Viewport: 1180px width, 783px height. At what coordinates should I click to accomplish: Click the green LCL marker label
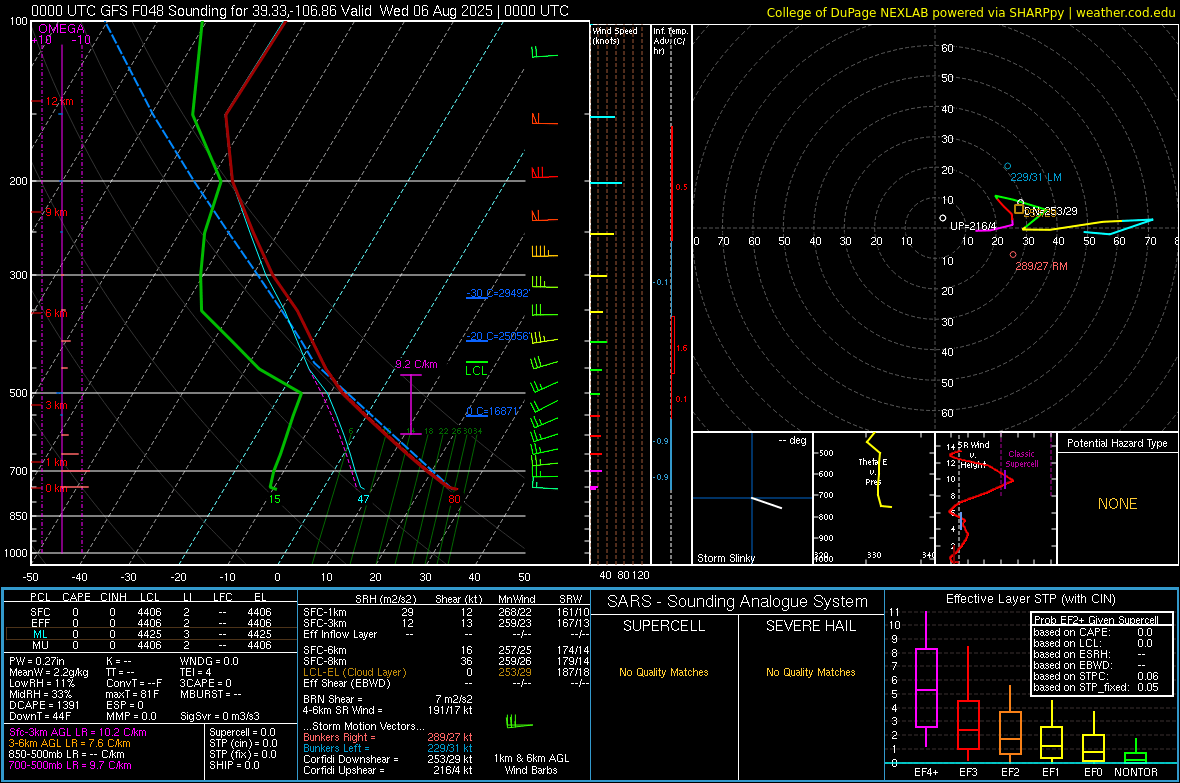[x=476, y=370]
